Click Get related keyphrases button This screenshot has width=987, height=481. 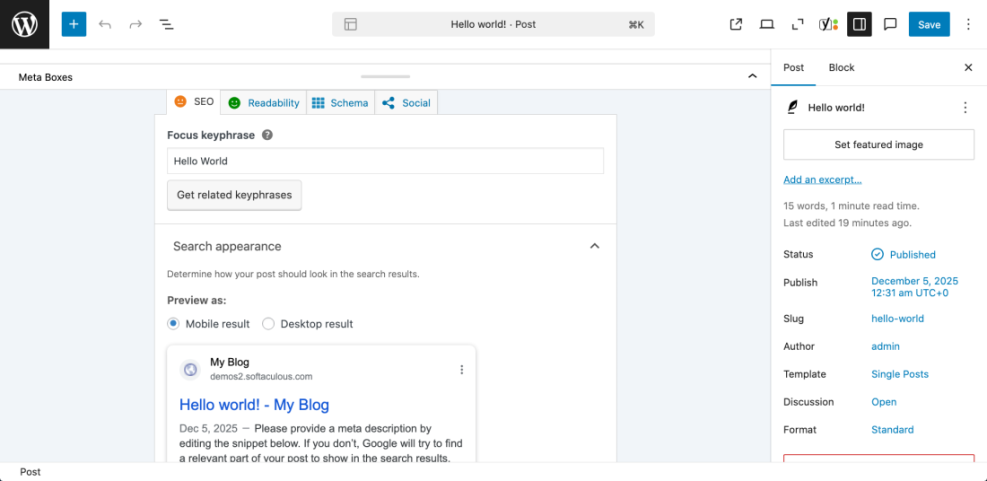pos(234,195)
